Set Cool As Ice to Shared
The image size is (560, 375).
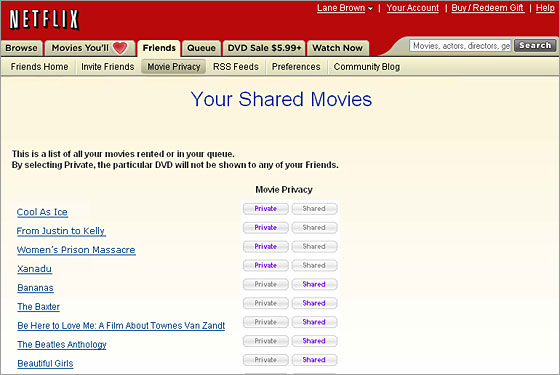tap(314, 209)
